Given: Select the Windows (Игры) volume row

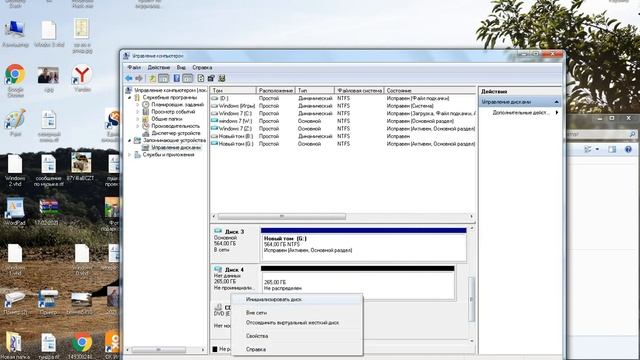Looking at the screenshot, I should click(x=343, y=106).
